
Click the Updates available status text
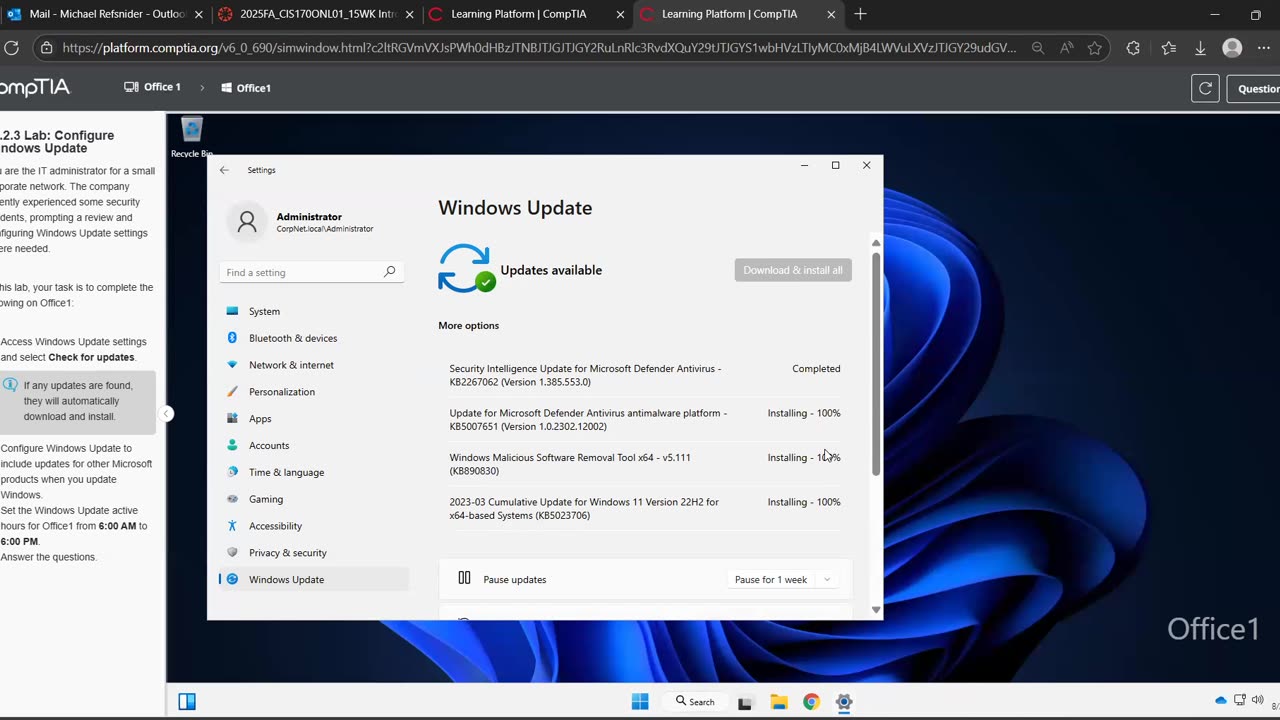[x=551, y=270]
